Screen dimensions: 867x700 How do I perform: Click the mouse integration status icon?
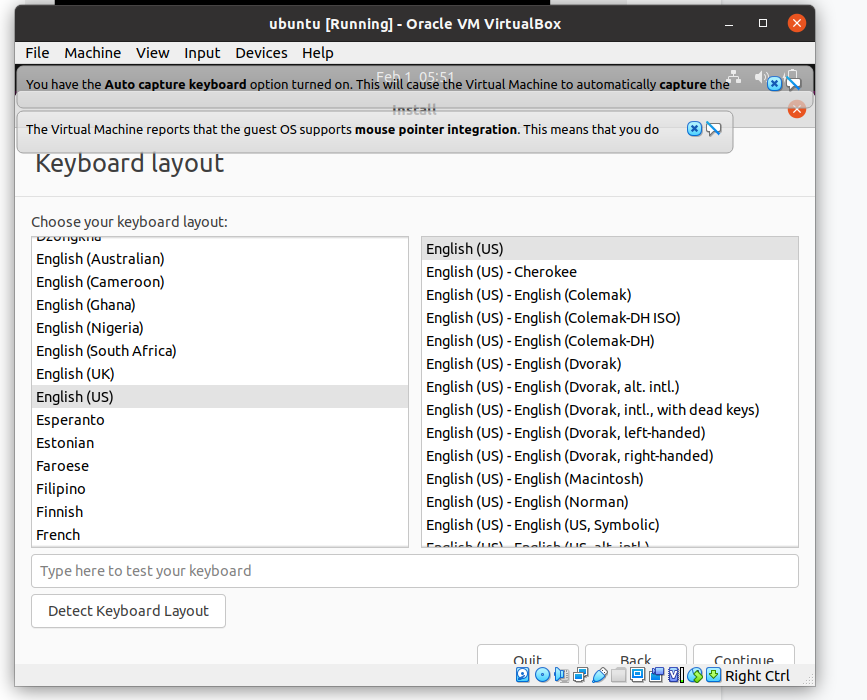694,675
